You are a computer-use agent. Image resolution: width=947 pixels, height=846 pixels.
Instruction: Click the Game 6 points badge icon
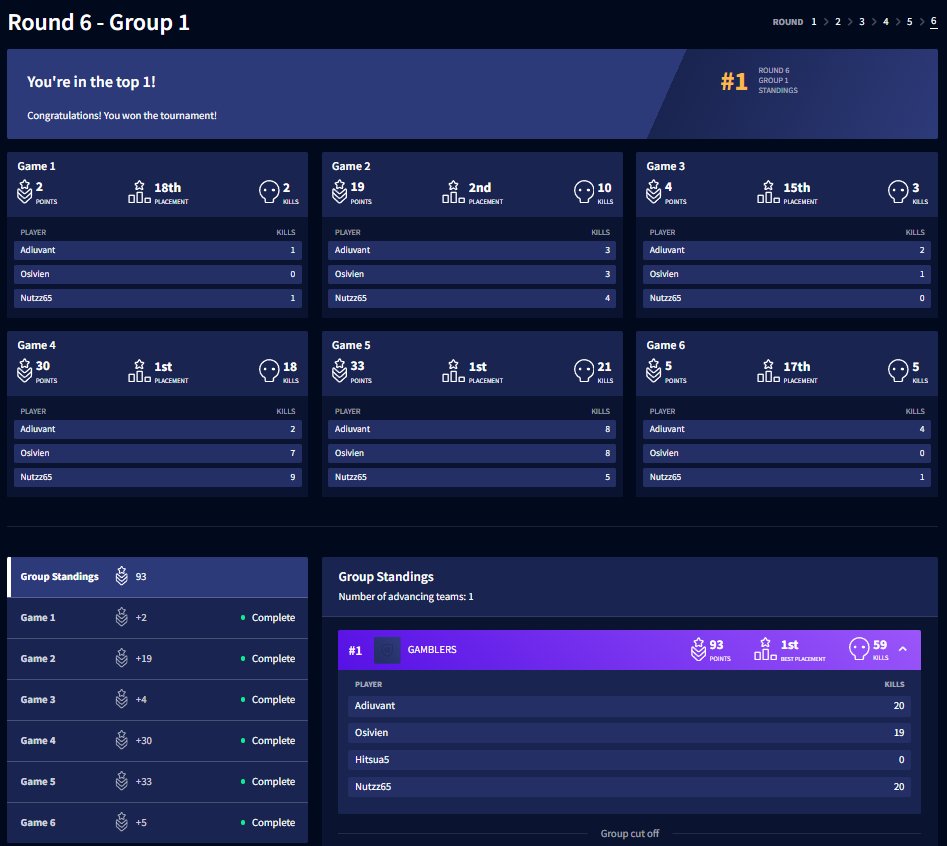coord(653,370)
